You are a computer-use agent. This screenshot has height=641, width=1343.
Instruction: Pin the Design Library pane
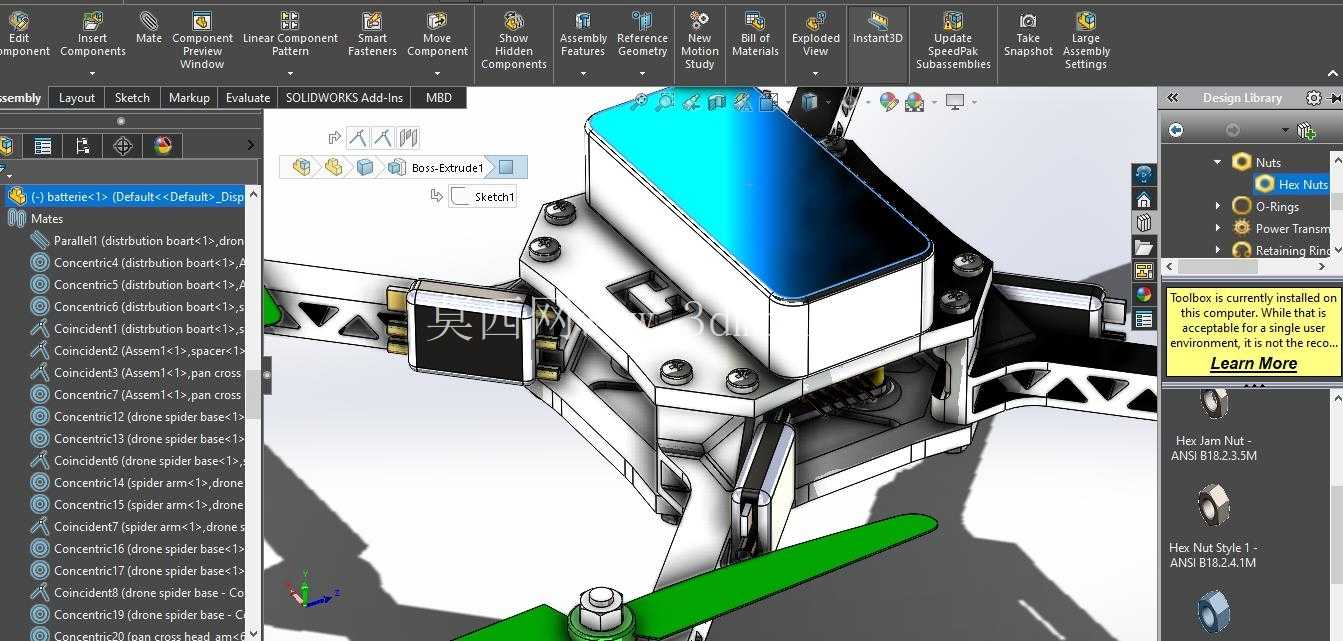coord(1336,97)
